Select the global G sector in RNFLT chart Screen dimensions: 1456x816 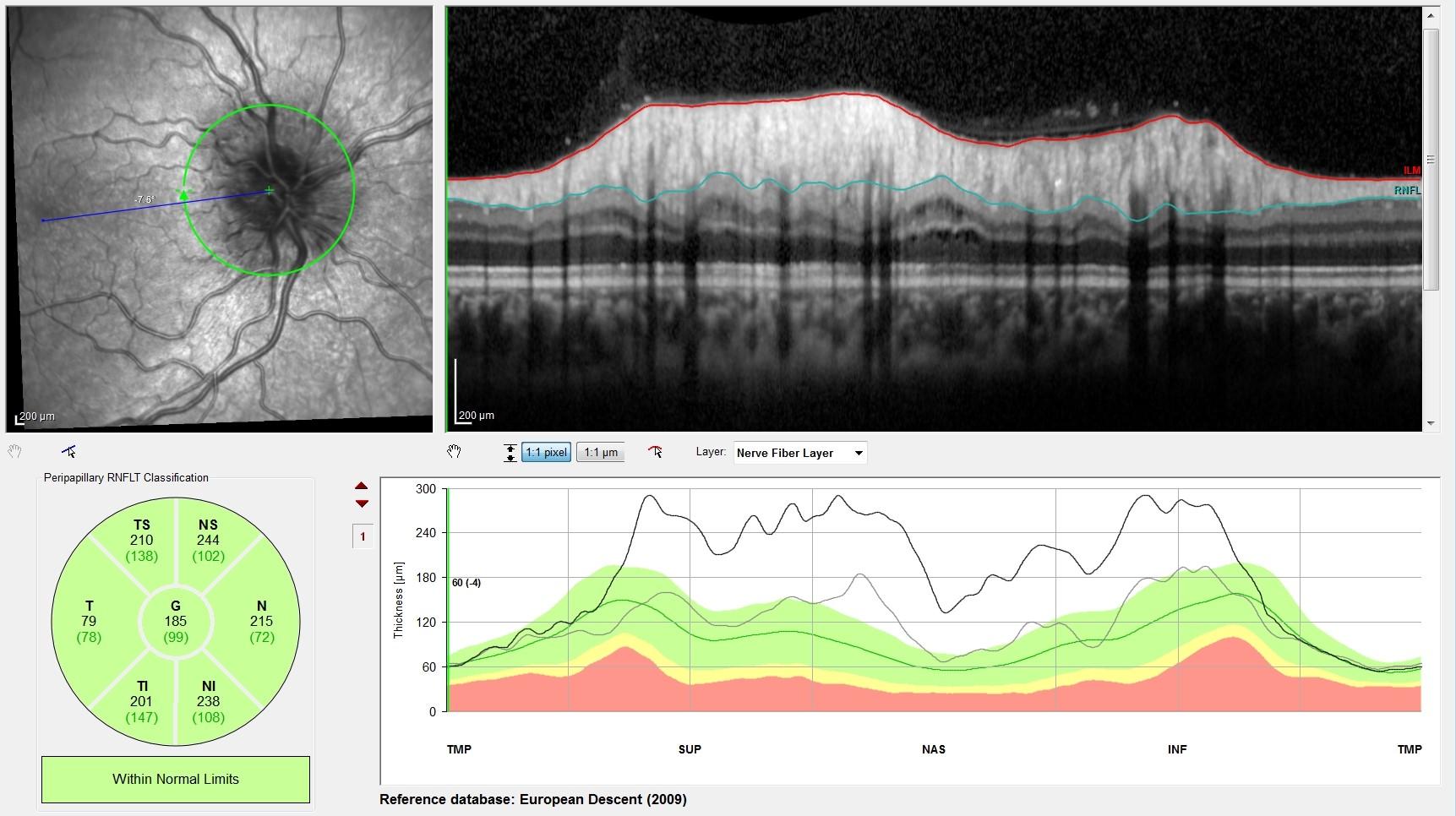coord(176,621)
